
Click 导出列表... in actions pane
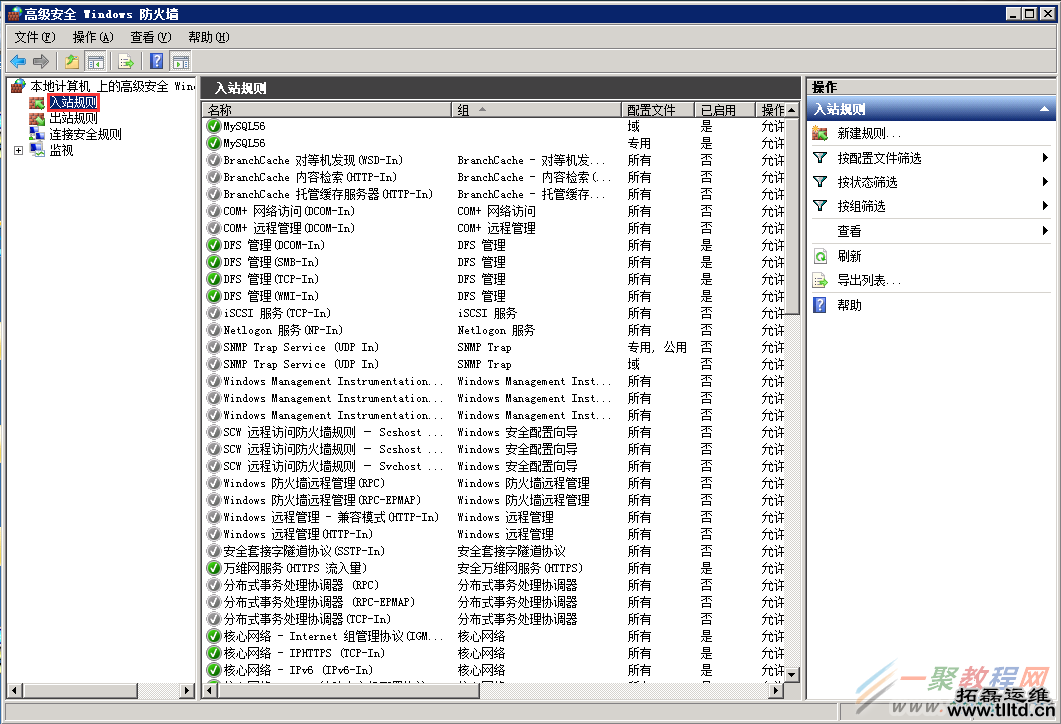pyautogui.click(x=869, y=281)
